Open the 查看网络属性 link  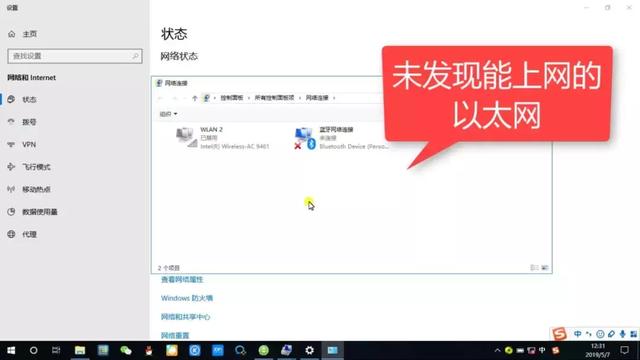coord(182,280)
